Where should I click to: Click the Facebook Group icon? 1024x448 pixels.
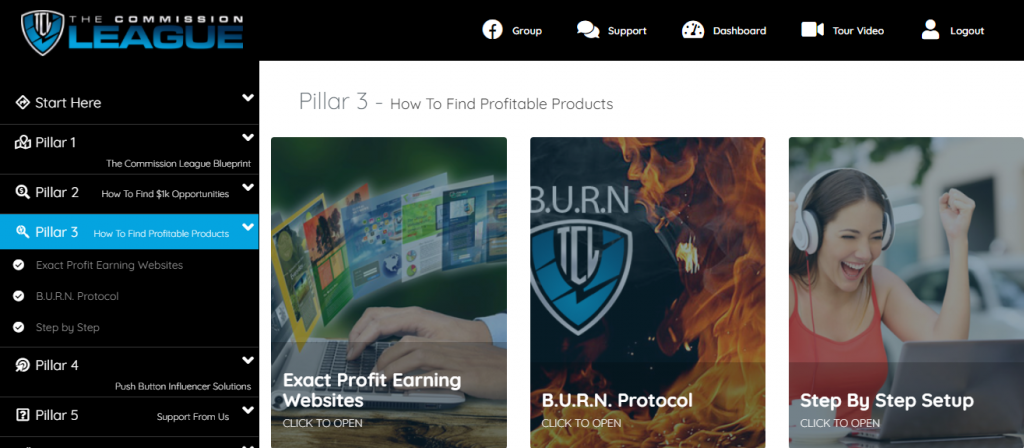[x=492, y=30]
